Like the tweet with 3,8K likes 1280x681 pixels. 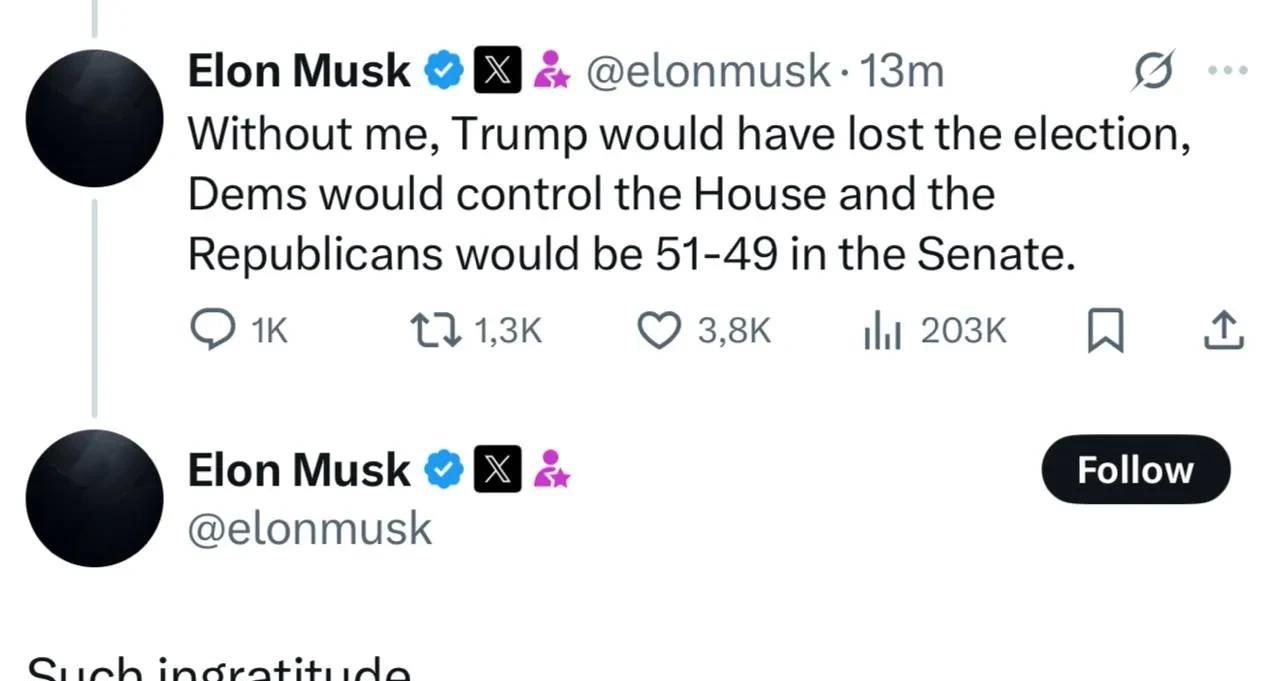[658, 331]
